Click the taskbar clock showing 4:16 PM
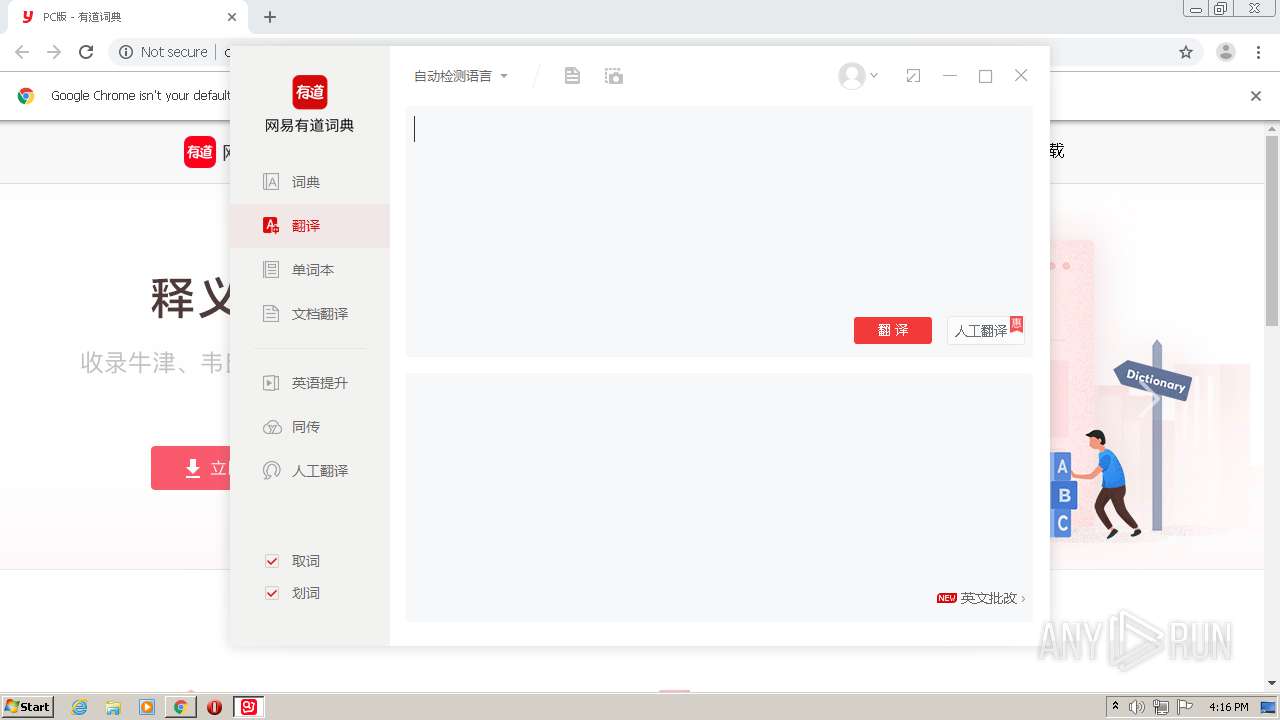This screenshot has height=720, width=1280. (1228, 707)
